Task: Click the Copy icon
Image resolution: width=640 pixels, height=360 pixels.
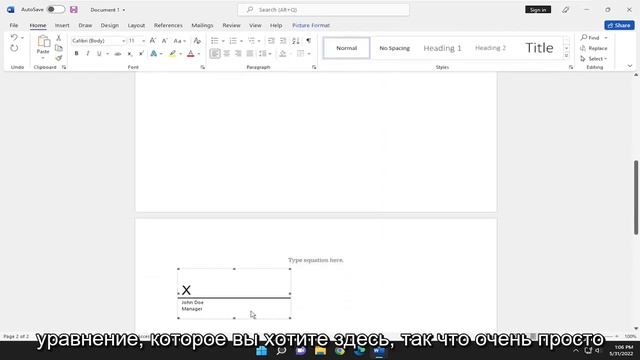Action: 59,48
